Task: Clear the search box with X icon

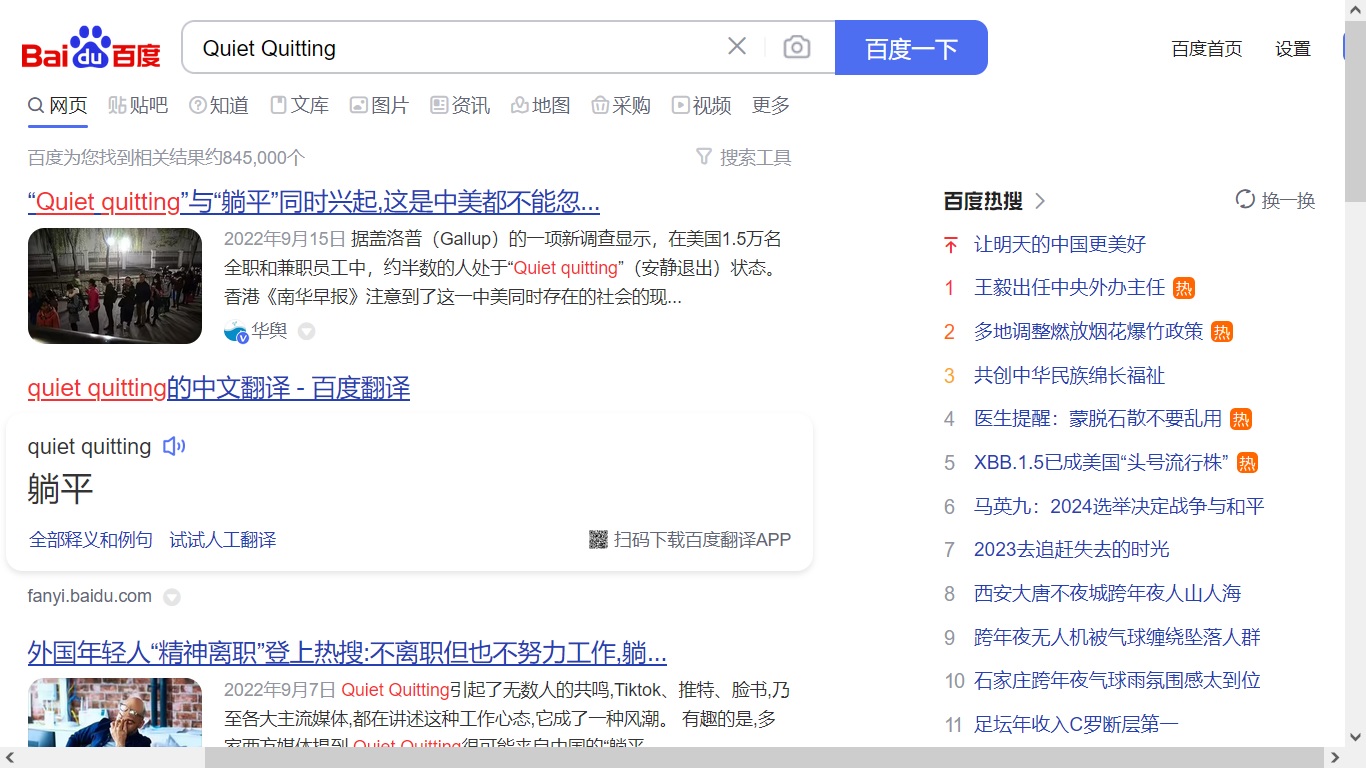Action: coord(737,46)
